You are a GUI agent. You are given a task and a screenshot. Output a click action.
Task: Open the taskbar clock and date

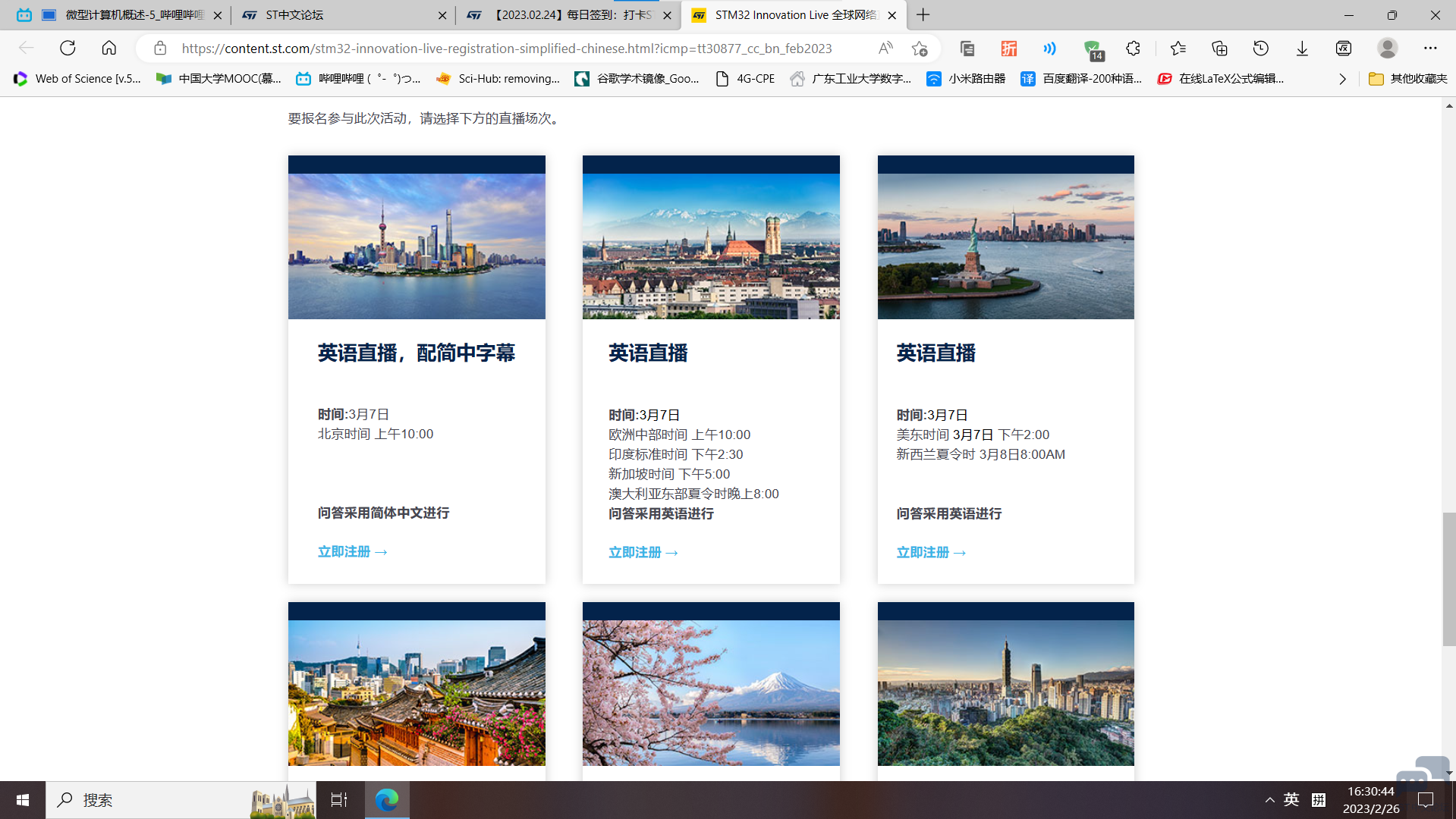click(1371, 799)
